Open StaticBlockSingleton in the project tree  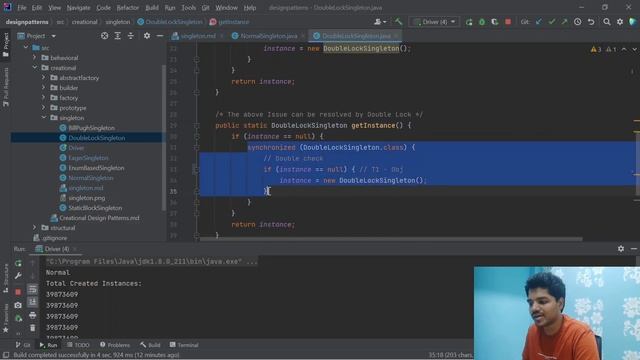click(95, 208)
